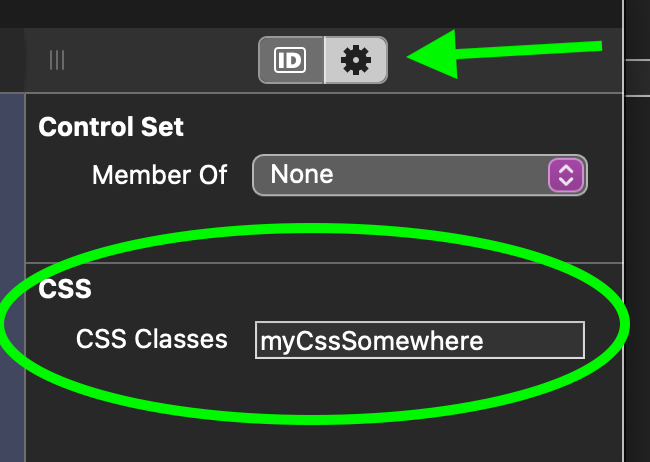
Task: Click the purple chevron arrows on Member Of
Action: (565, 175)
